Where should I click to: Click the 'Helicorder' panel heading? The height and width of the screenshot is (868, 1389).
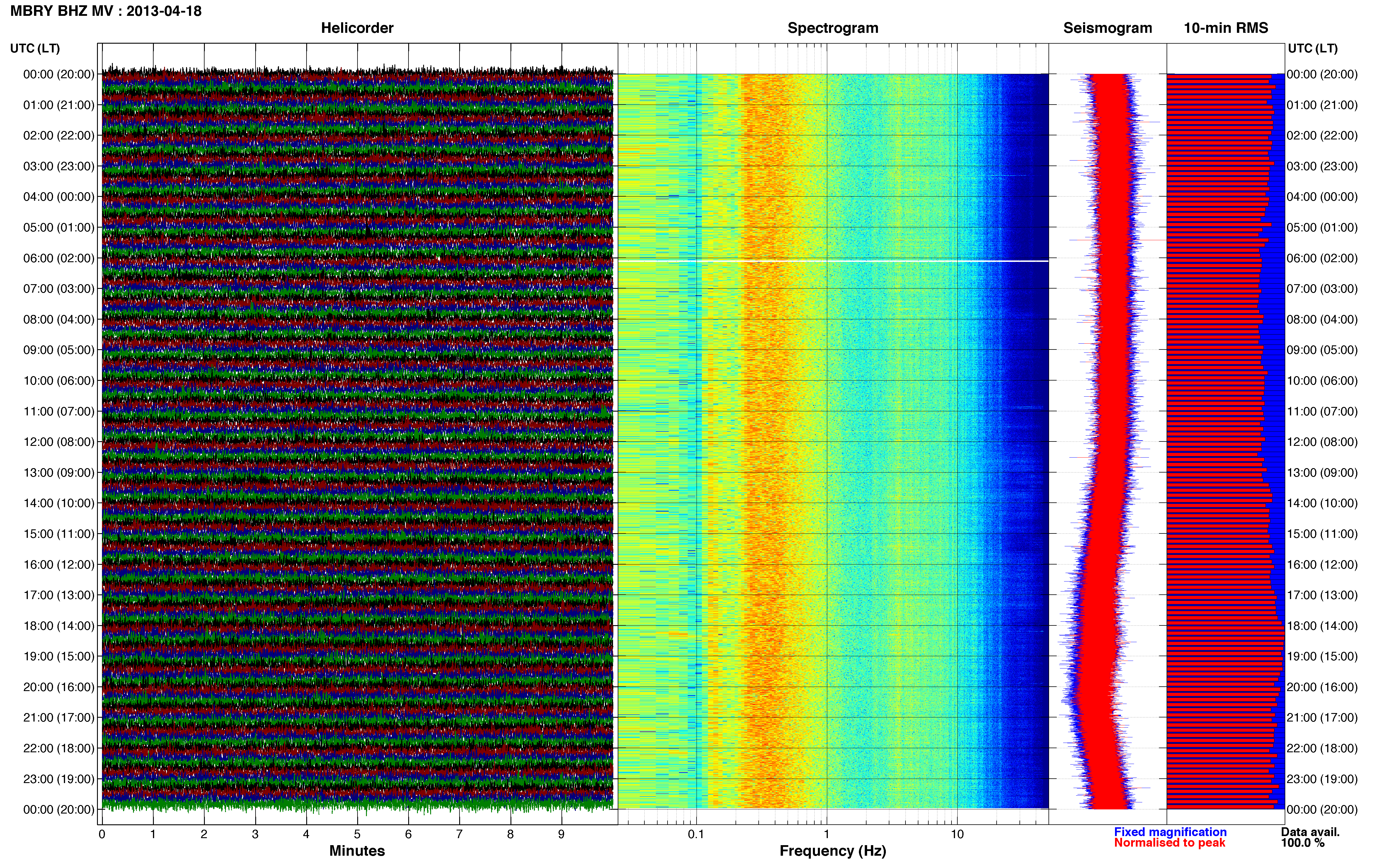(x=357, y=28)
